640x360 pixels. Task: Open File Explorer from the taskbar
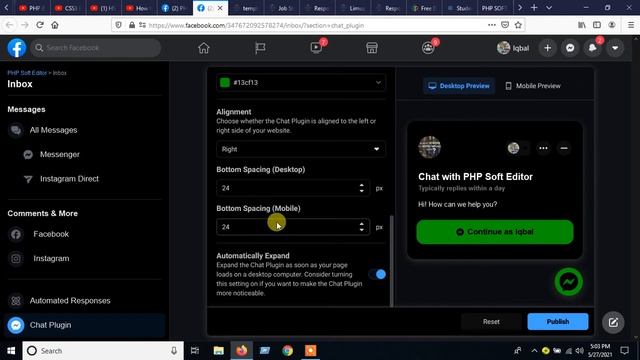pyautogui.click(x=218, y=351)
